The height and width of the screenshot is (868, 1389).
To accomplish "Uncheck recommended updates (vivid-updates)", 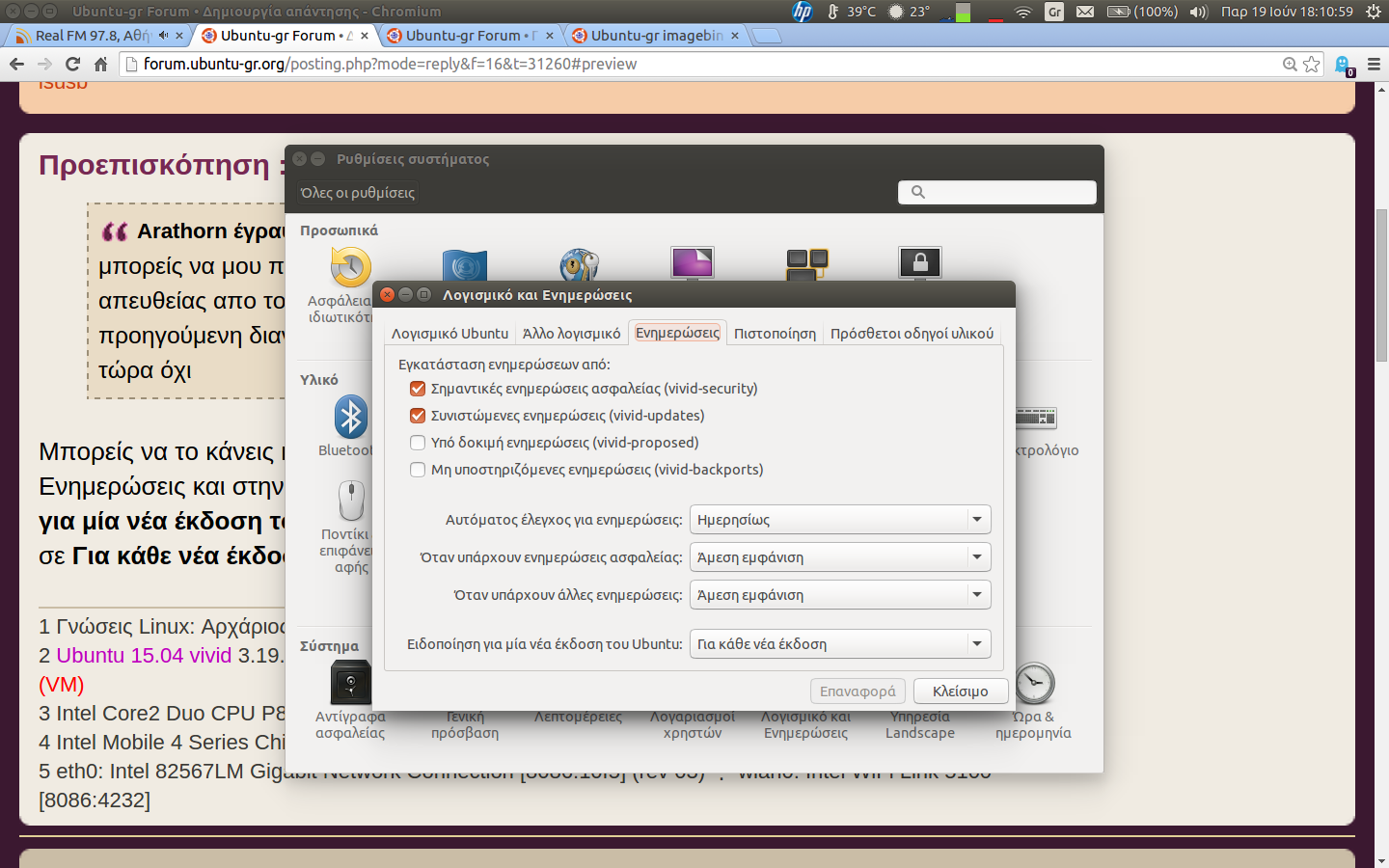I will (x=418, y=416).
